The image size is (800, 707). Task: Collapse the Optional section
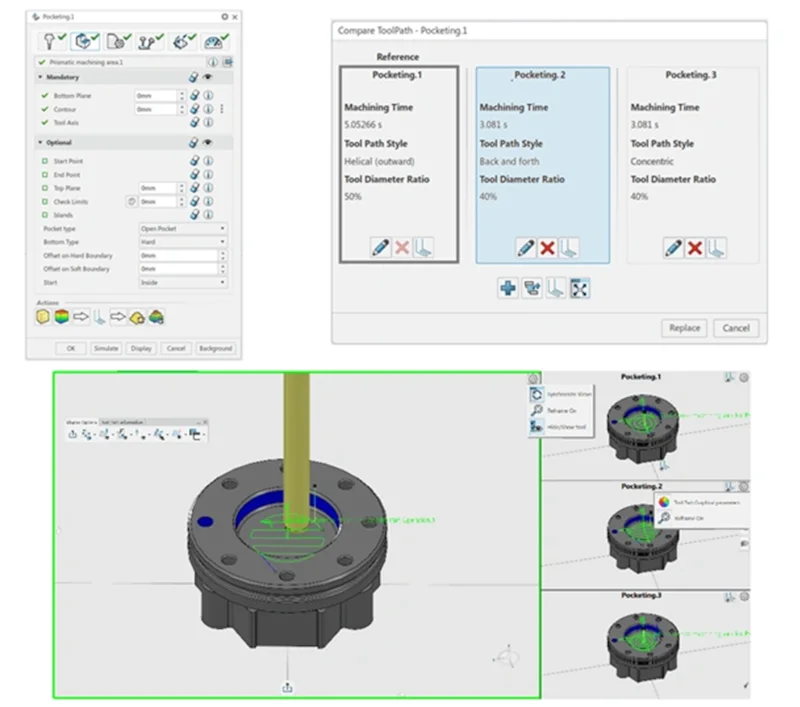pyautogui.click(x=40, y=143)
